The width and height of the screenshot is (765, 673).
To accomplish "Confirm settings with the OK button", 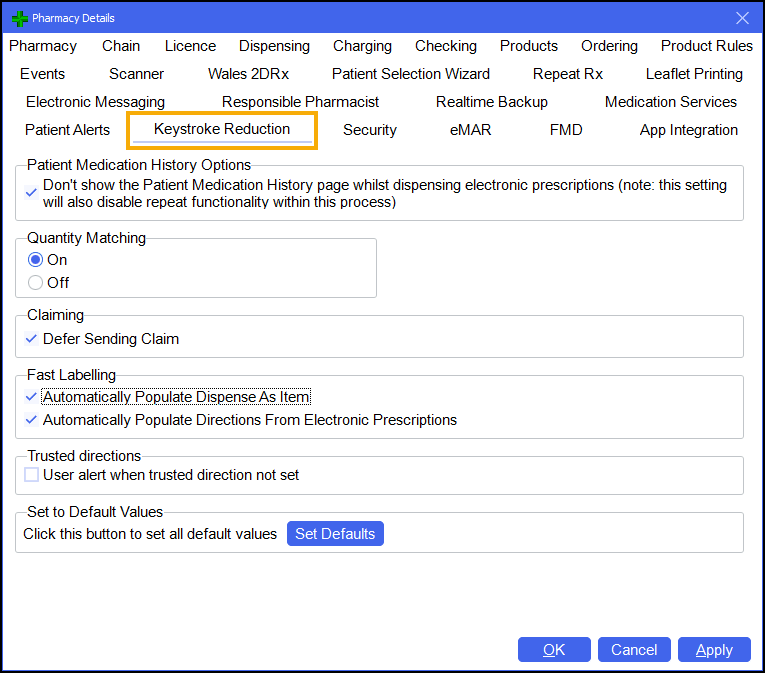I will 554,650.
